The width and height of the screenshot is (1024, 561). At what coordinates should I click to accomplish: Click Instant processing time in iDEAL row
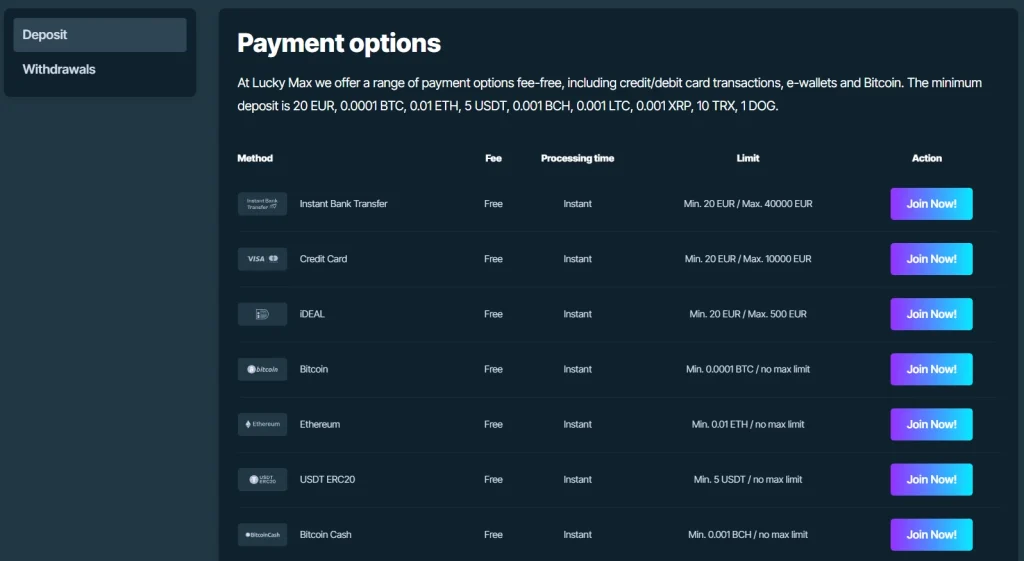(x=577, y=314)
